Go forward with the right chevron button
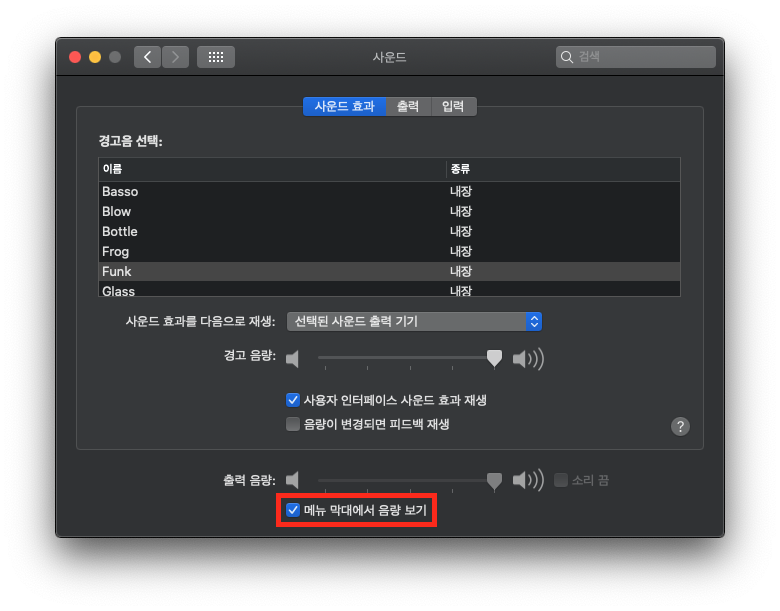Image resolution: width=780 pixels, height=611 pixels. click(x=175, y=57)
